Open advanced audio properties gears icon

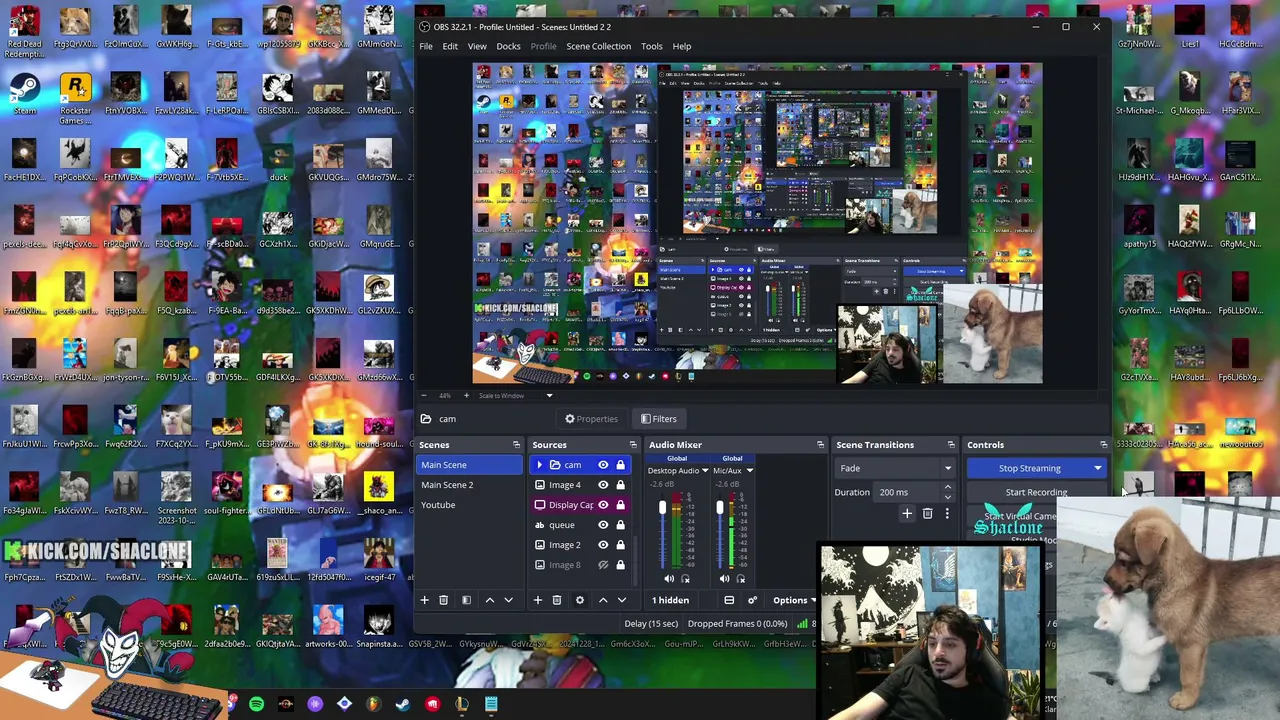(x=752, y=600)
